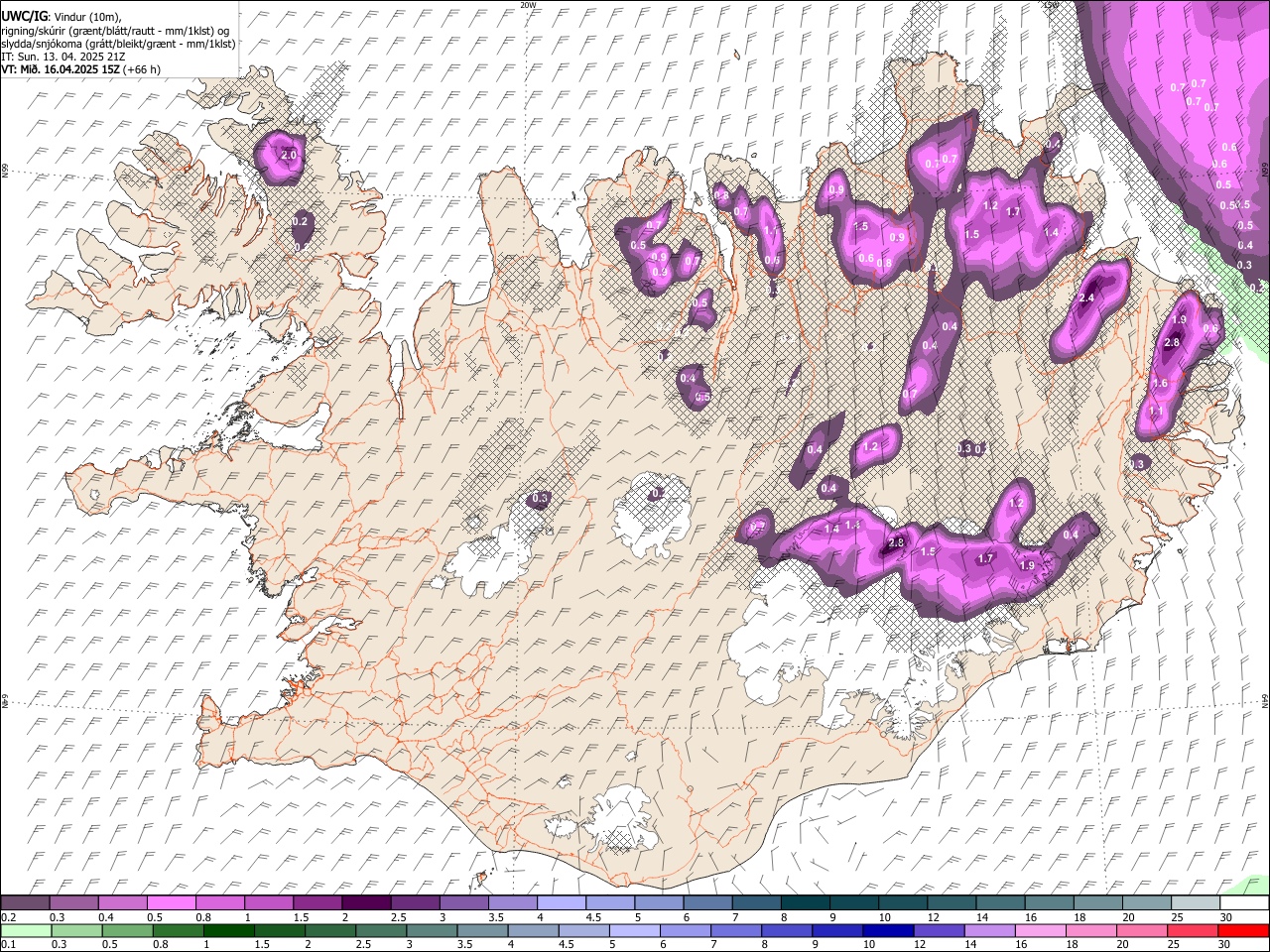Click the '15W' longitude label
Viewport: 1270px width, 952px height.
click(1052, 5)
